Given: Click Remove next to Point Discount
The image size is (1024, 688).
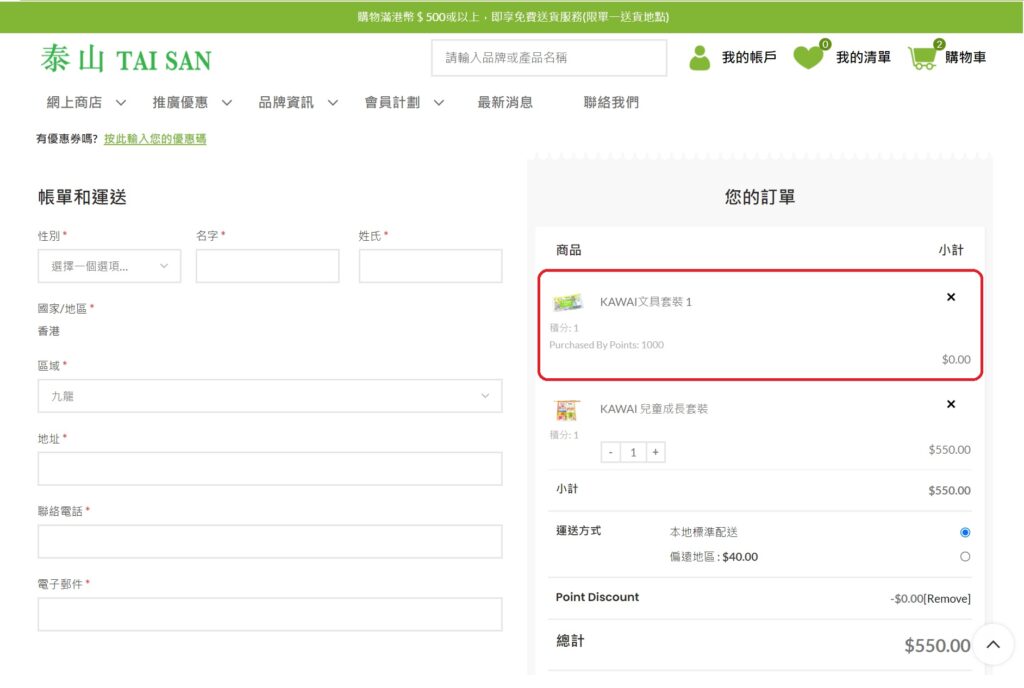Looking at the screenshot, I should click(x=947, y=599).
